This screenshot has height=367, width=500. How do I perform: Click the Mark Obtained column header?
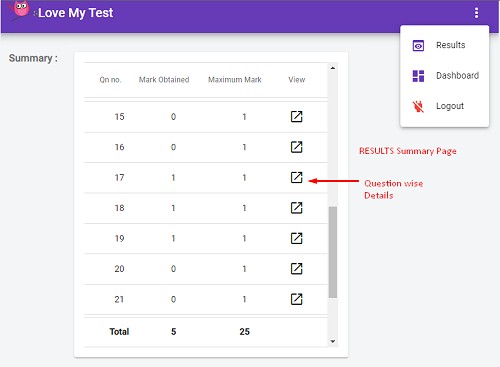pyautogui.click(x=164, y=80)
